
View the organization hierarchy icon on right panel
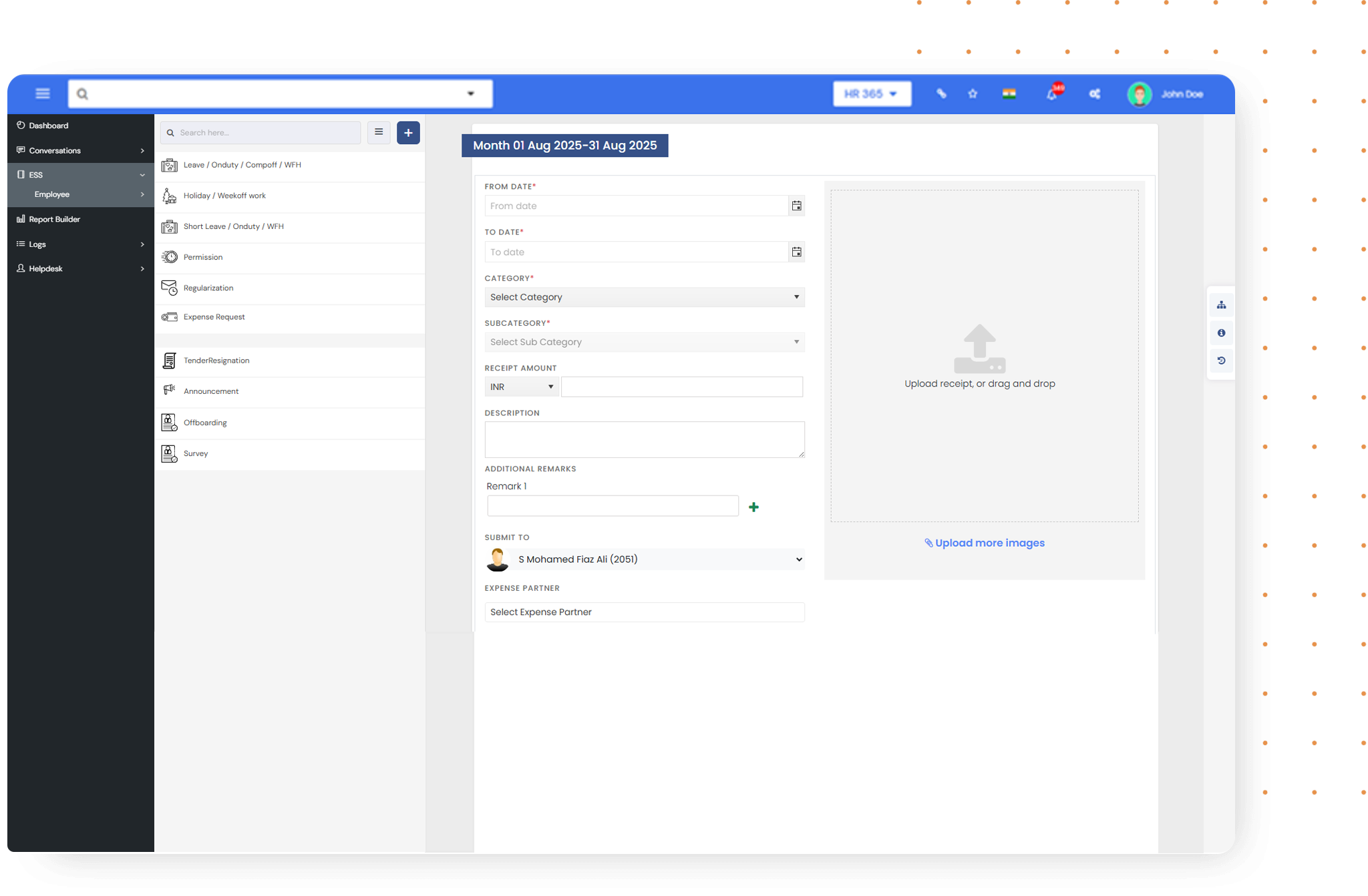1221,305
